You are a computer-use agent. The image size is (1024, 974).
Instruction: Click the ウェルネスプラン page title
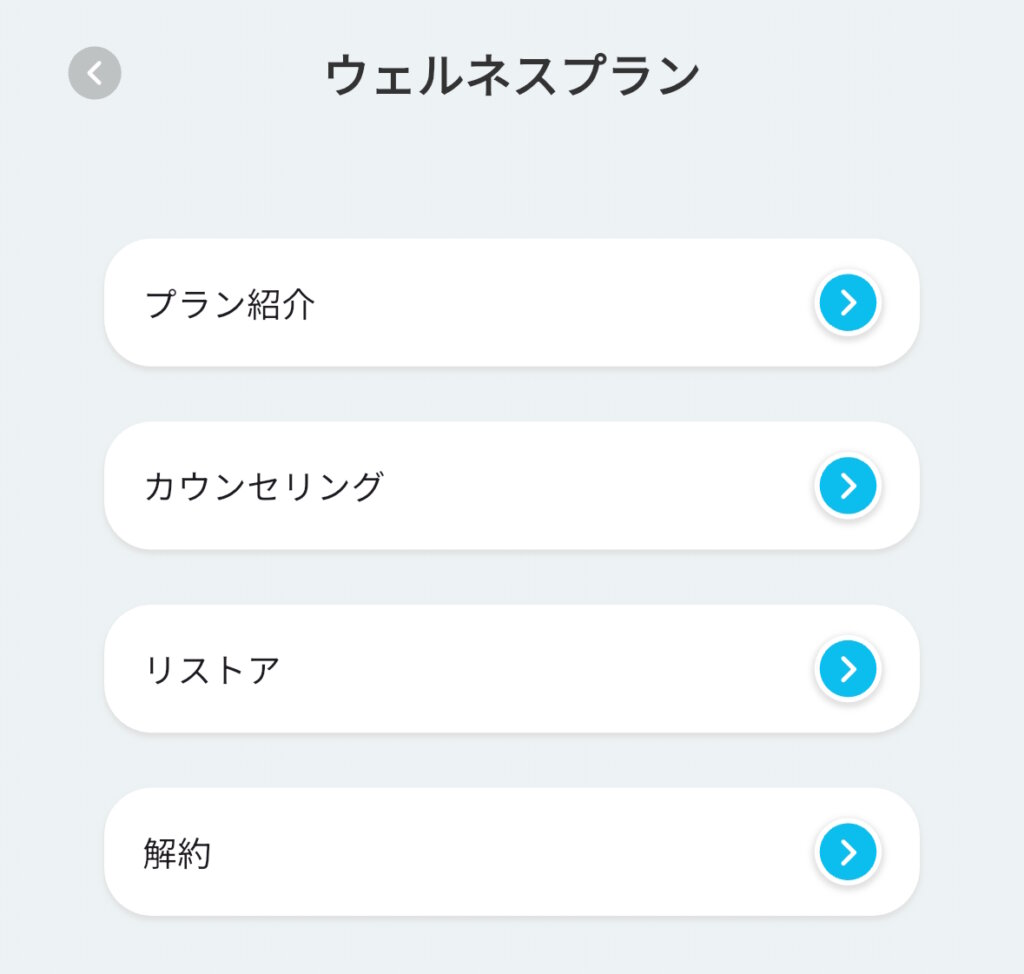pyautogui.click(x=512, y=76)
